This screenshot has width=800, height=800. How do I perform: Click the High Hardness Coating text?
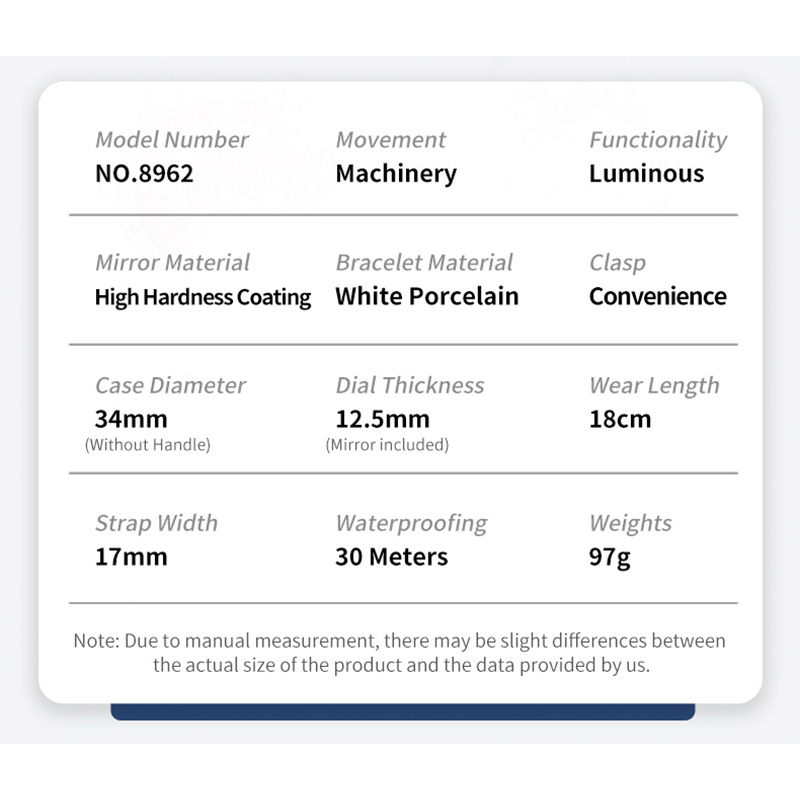click(x=203, y=297)
